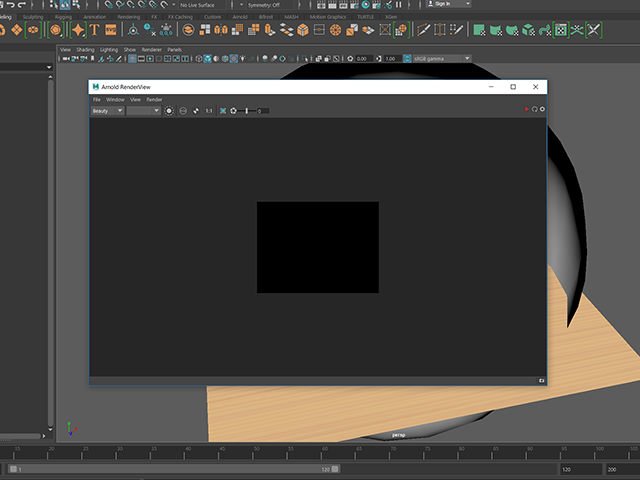Click the green Planar UV mapping icon

[x=479, y=30]
